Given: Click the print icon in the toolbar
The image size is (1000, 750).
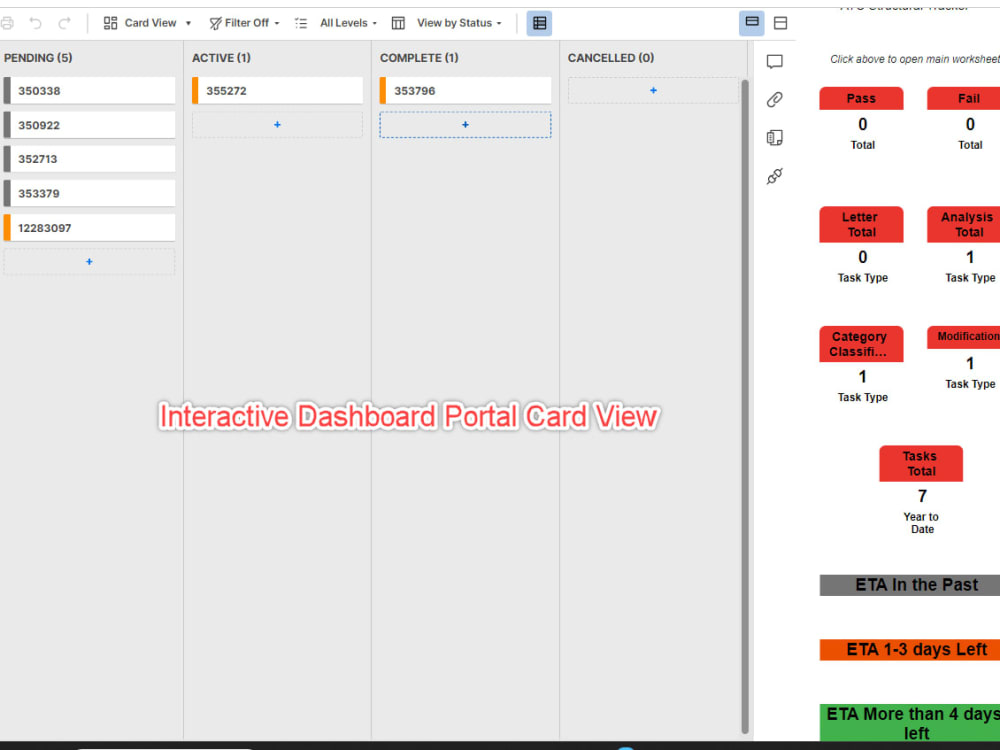Looking at the screenshot, I should tap(10, 22).
